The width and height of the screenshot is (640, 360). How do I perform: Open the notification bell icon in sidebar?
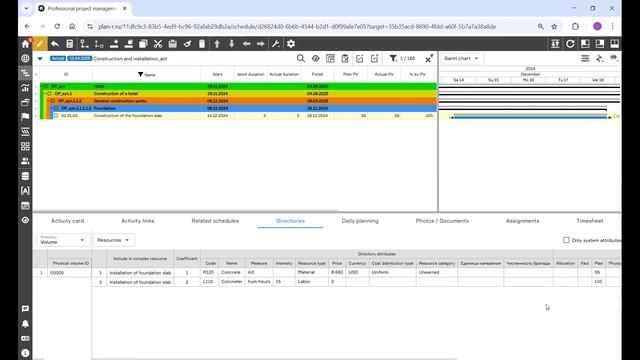click(x=25, y=324)
